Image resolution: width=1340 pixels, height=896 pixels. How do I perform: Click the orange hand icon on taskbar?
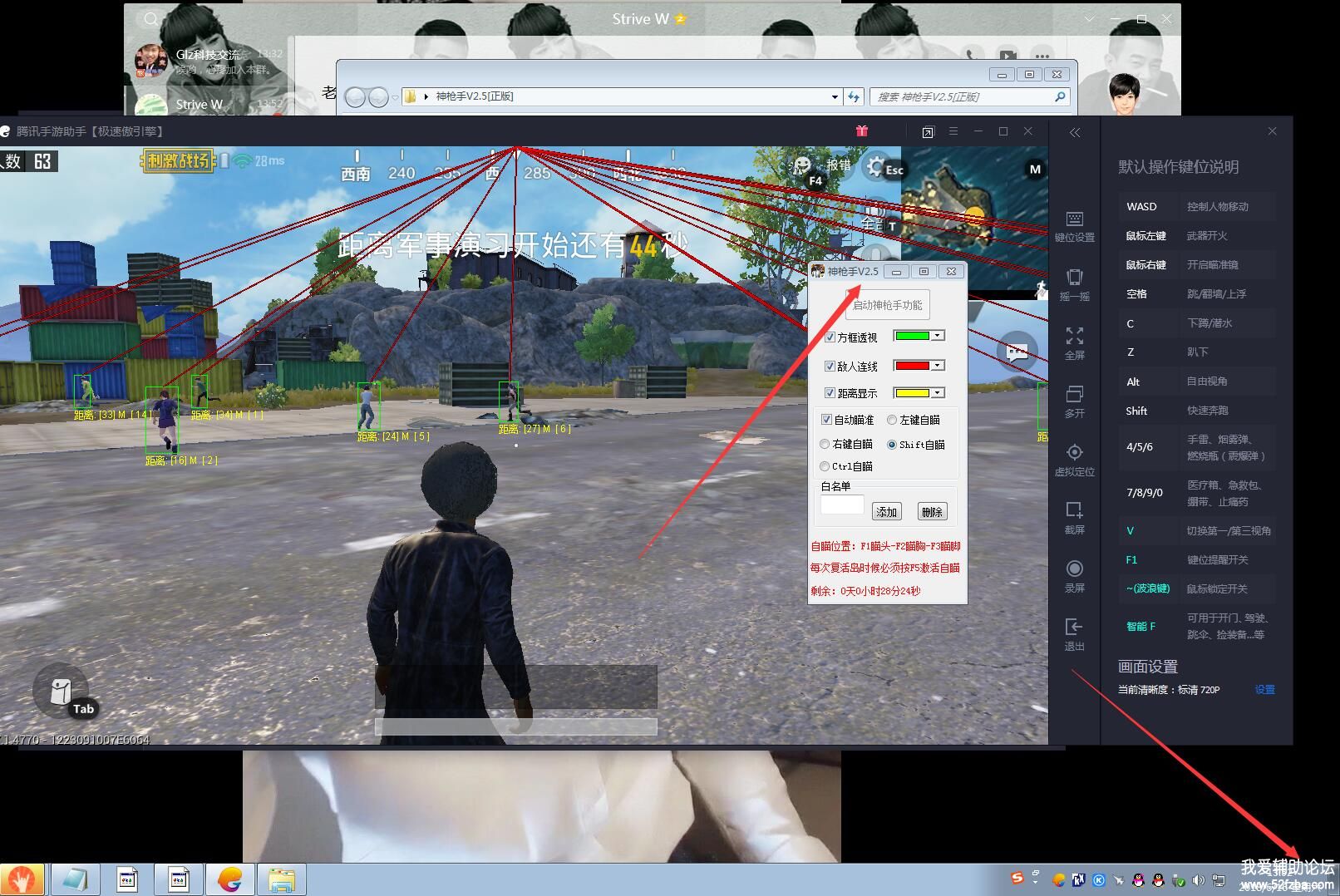click(22, 879)
